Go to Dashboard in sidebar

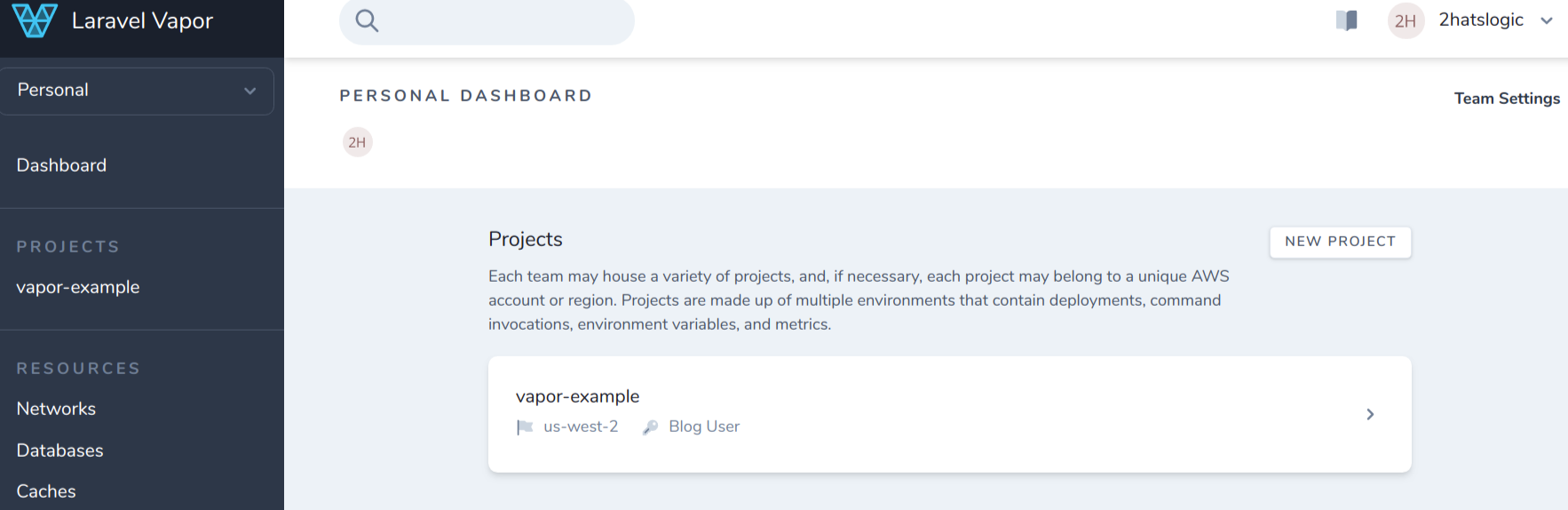point(61,165)
